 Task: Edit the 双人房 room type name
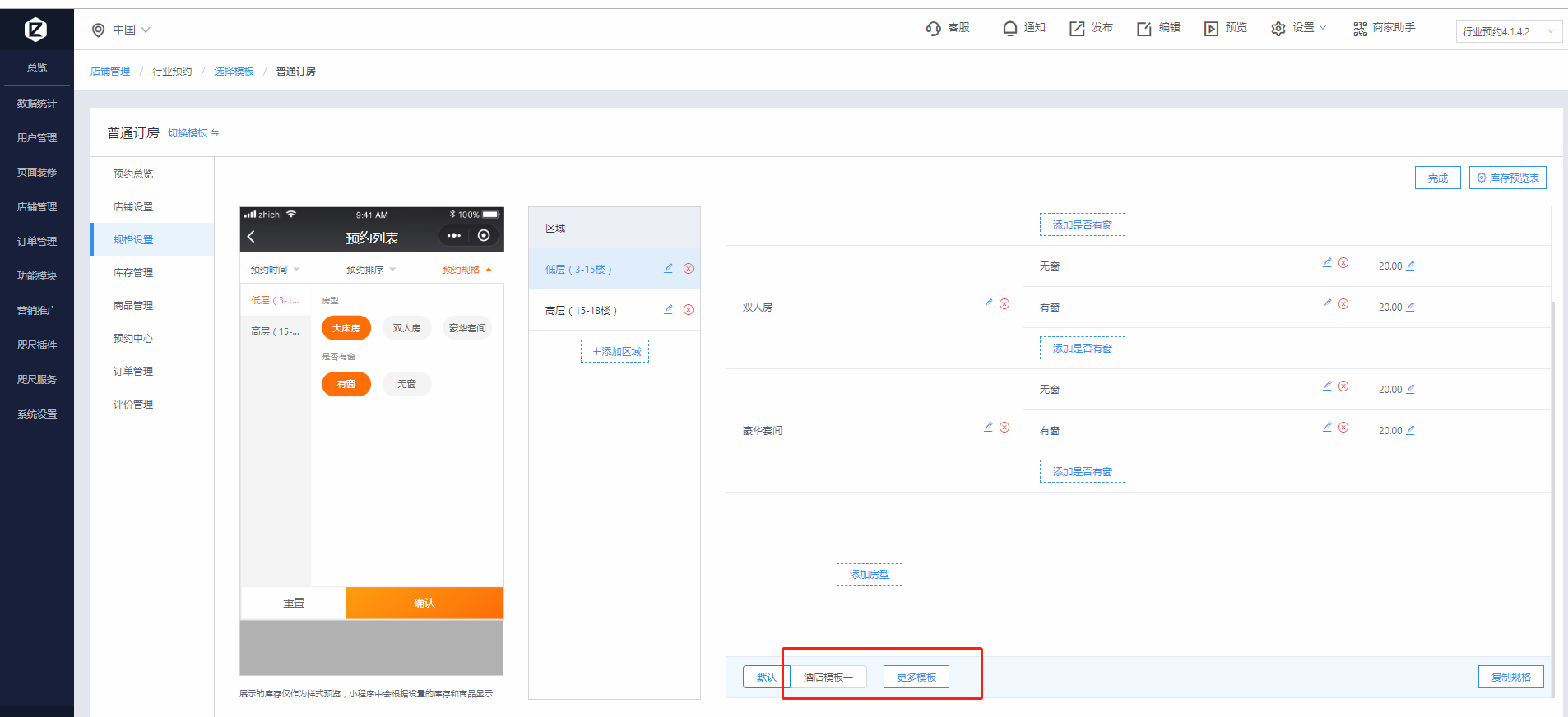988,303
